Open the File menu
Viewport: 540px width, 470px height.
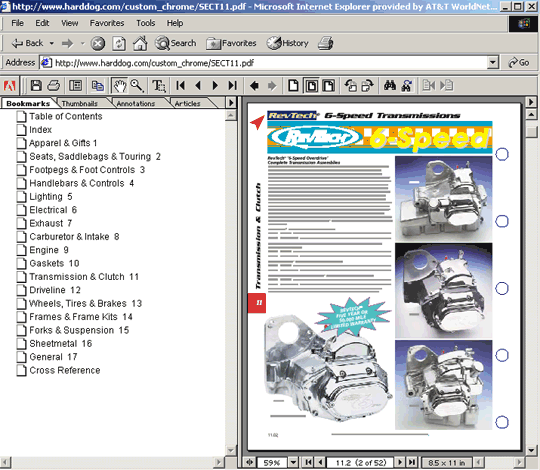coord(17,23)
